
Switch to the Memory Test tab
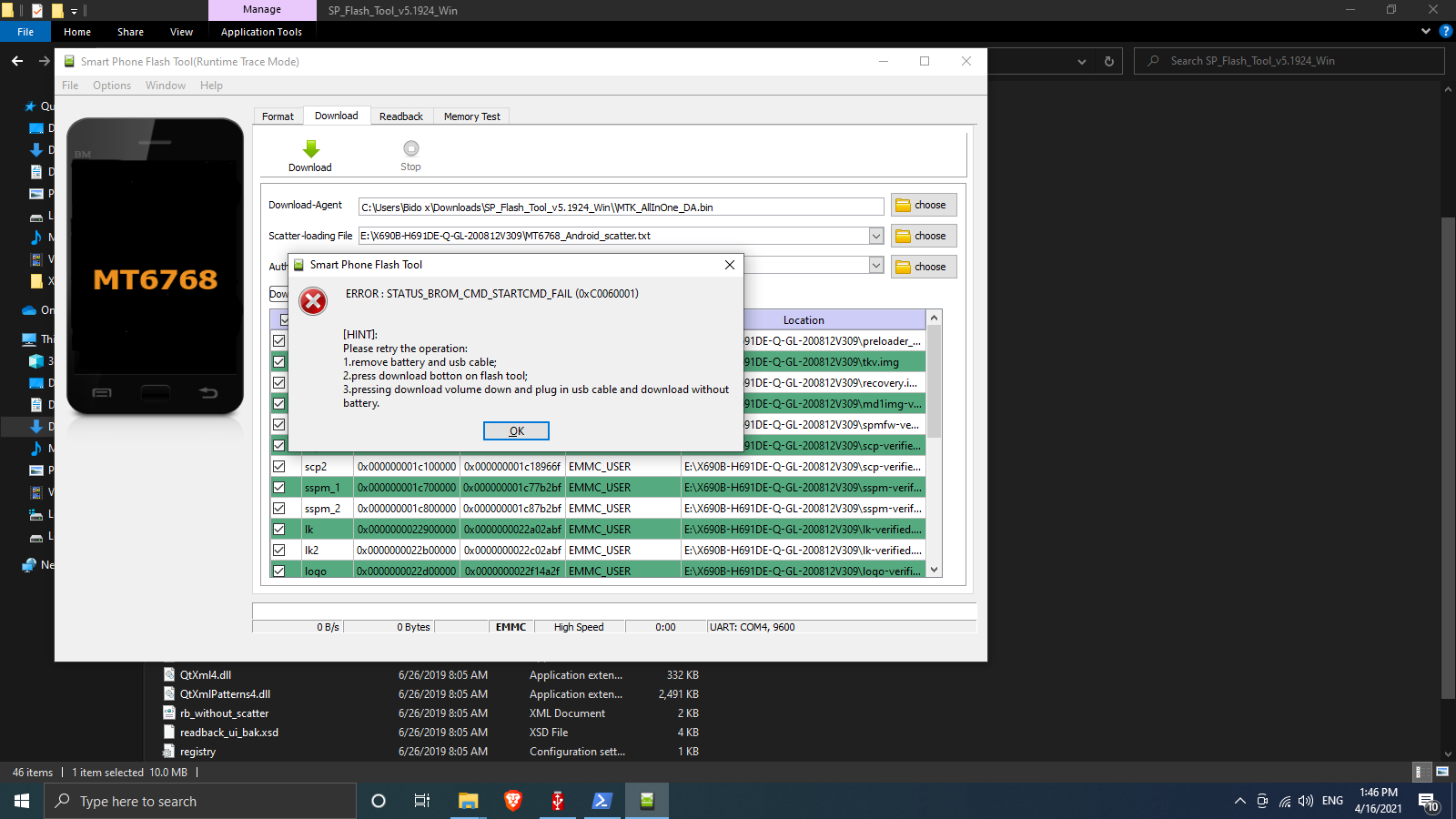[x=472, y=116]
